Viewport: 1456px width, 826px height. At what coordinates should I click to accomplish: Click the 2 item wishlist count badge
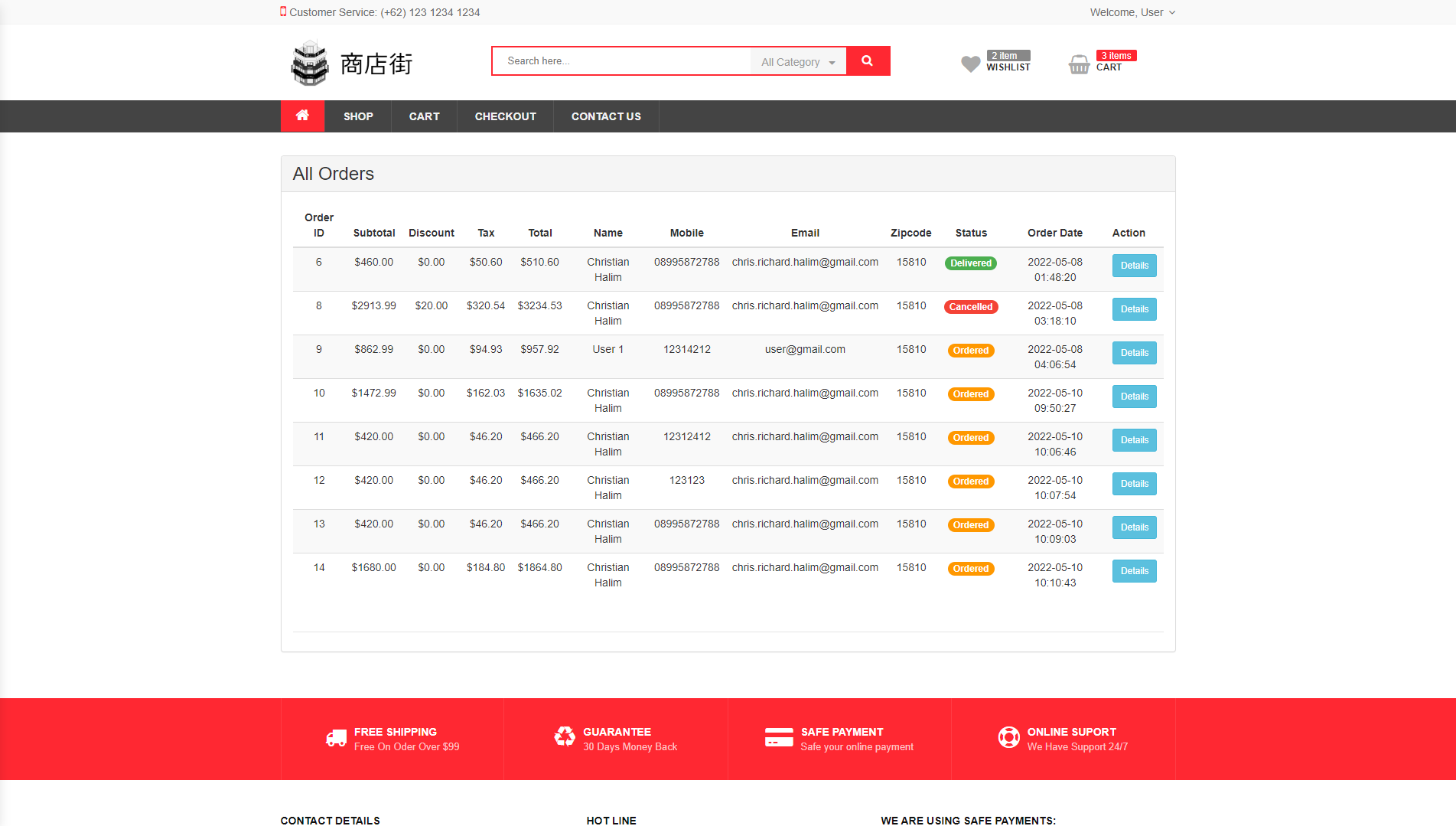[x=1008, y=55]
